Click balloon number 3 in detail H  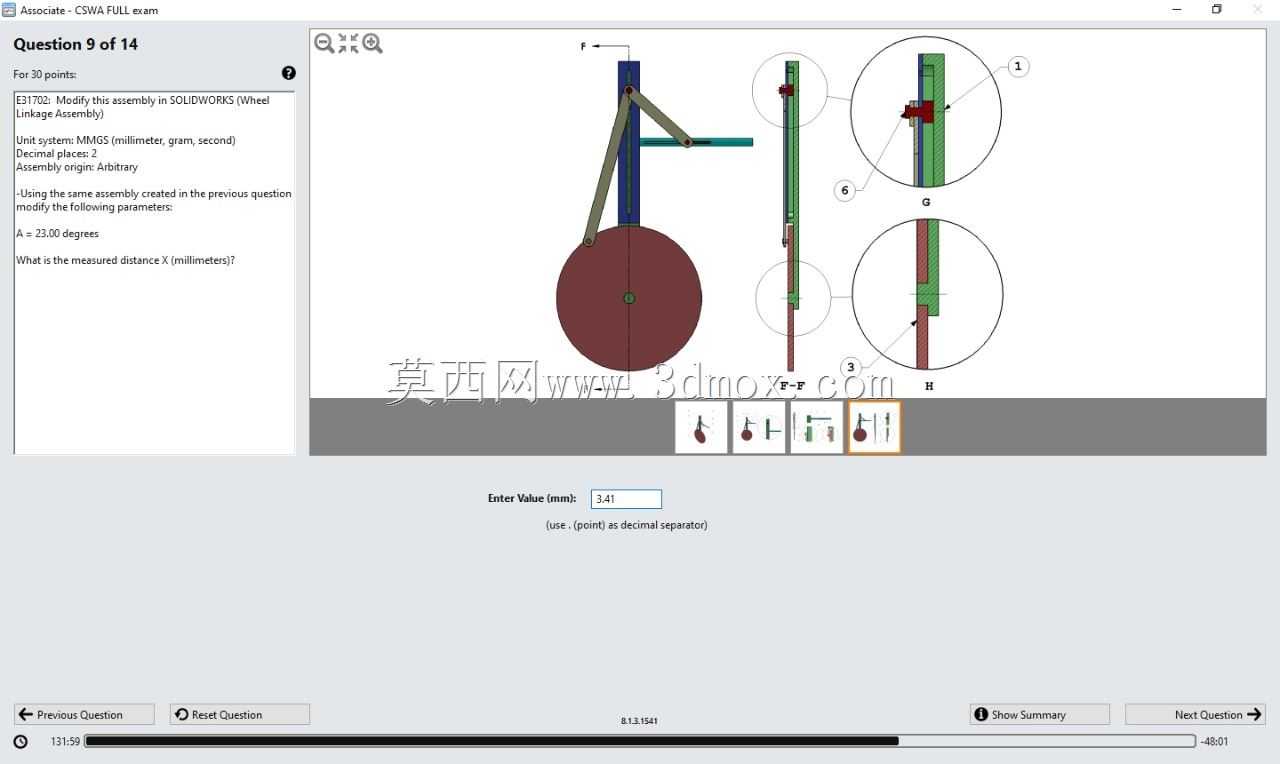click(x=851, y=367)
